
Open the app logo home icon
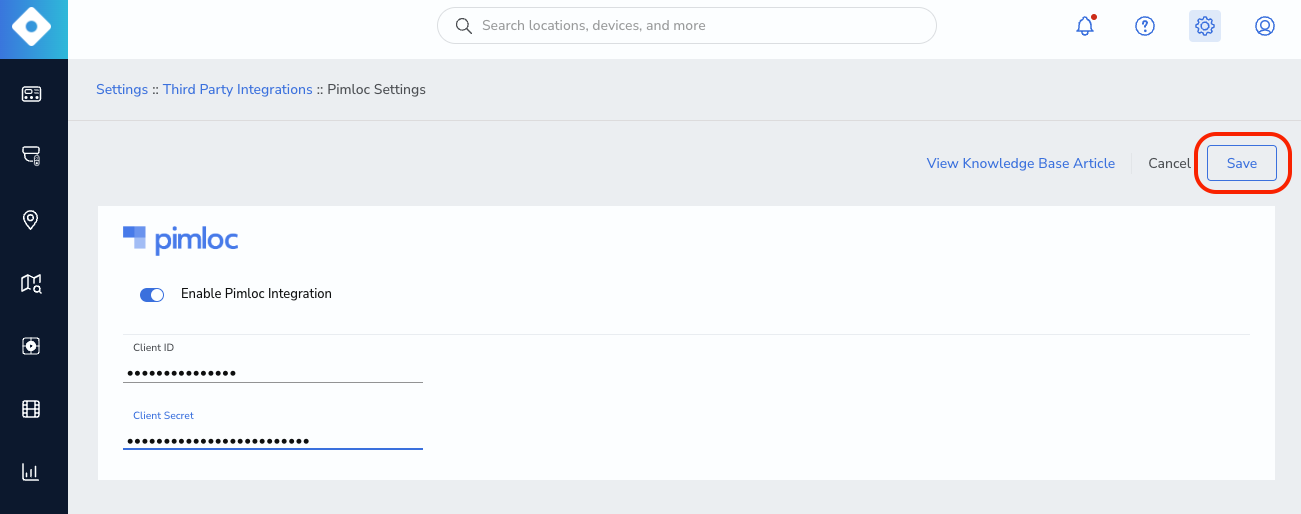33,27
